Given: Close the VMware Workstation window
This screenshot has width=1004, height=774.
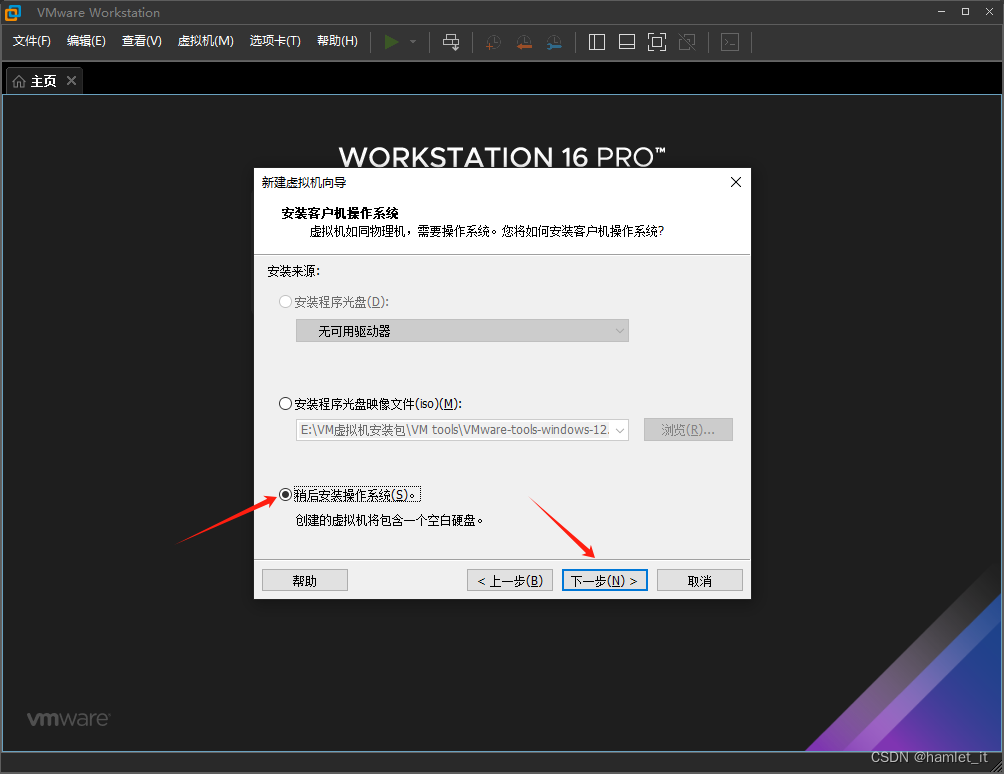Looking at the screenshot, I should tap(989, 12).
